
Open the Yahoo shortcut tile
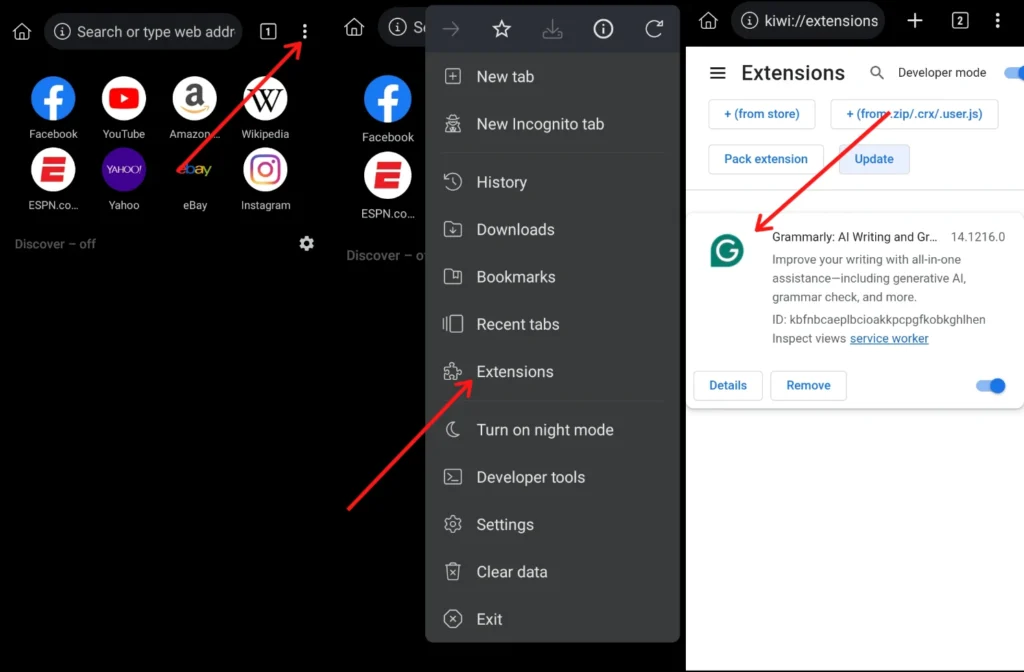124,171
